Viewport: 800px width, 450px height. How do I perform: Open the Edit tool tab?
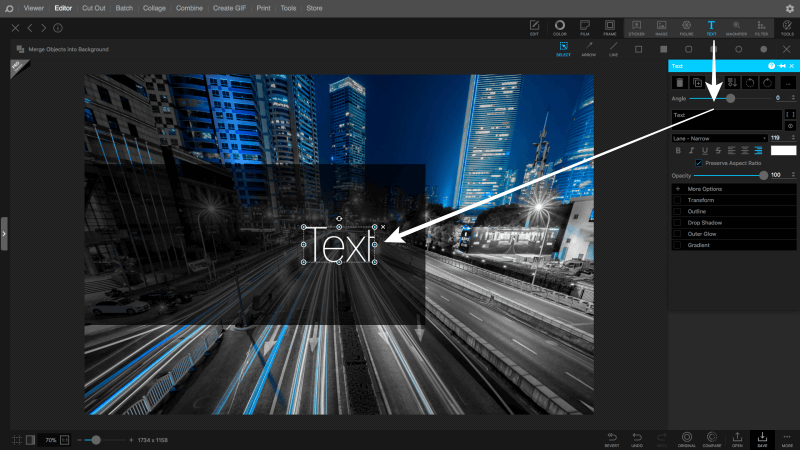[x=534, y=28]
